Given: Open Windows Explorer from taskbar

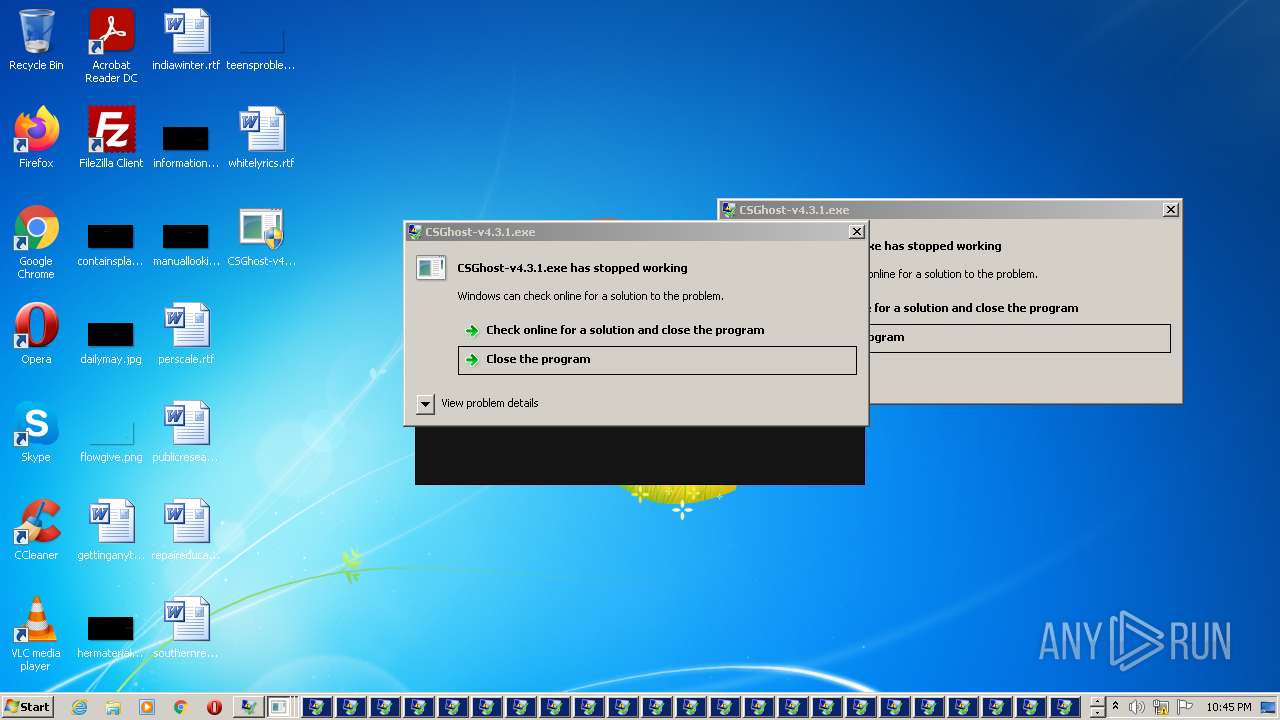Looking at the screenshot, I should tap(113, 707).
